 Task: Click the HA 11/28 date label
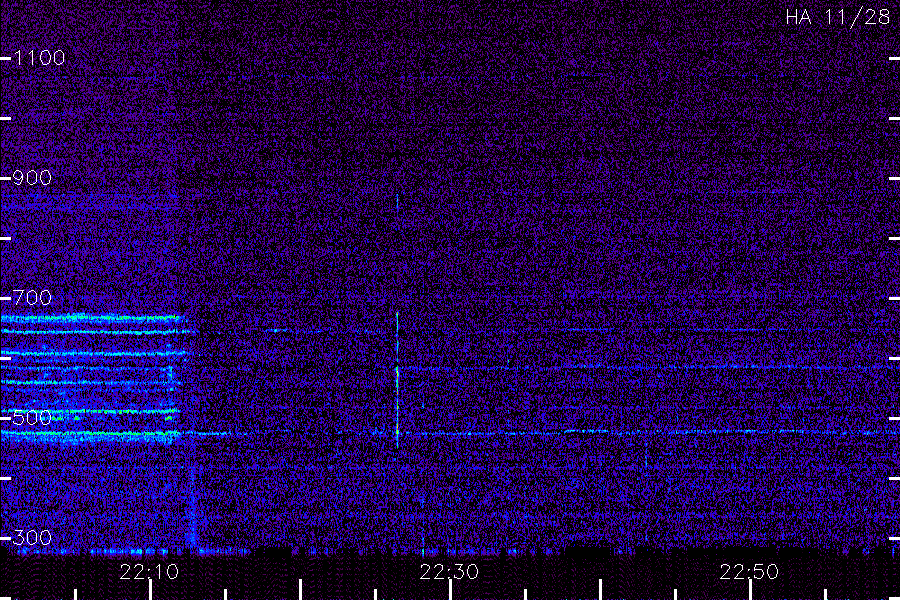point(837,17)
